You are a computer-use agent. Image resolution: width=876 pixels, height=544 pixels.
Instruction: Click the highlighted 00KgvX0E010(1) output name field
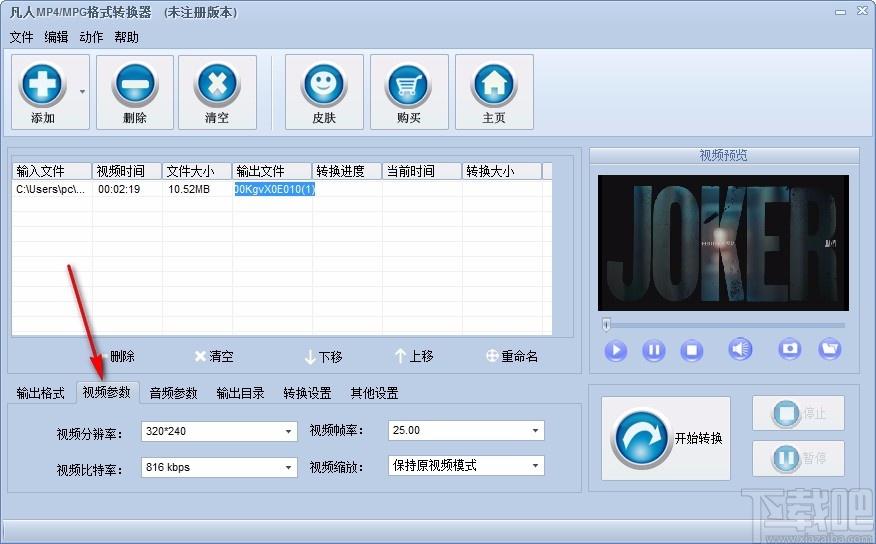click(274, 189)
